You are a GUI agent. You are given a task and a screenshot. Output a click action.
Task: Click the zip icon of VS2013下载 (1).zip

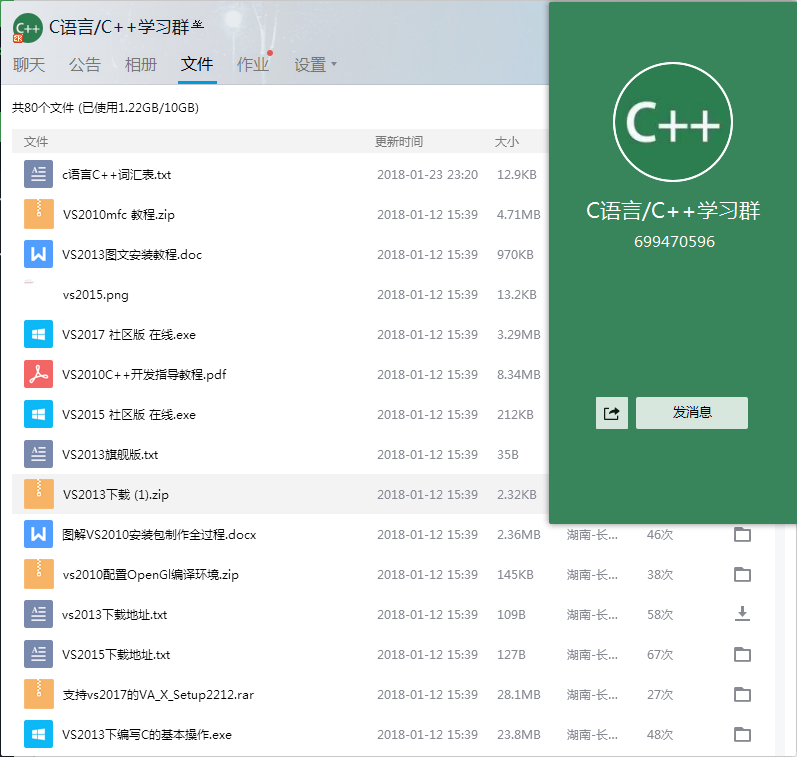tap(39, 494)
